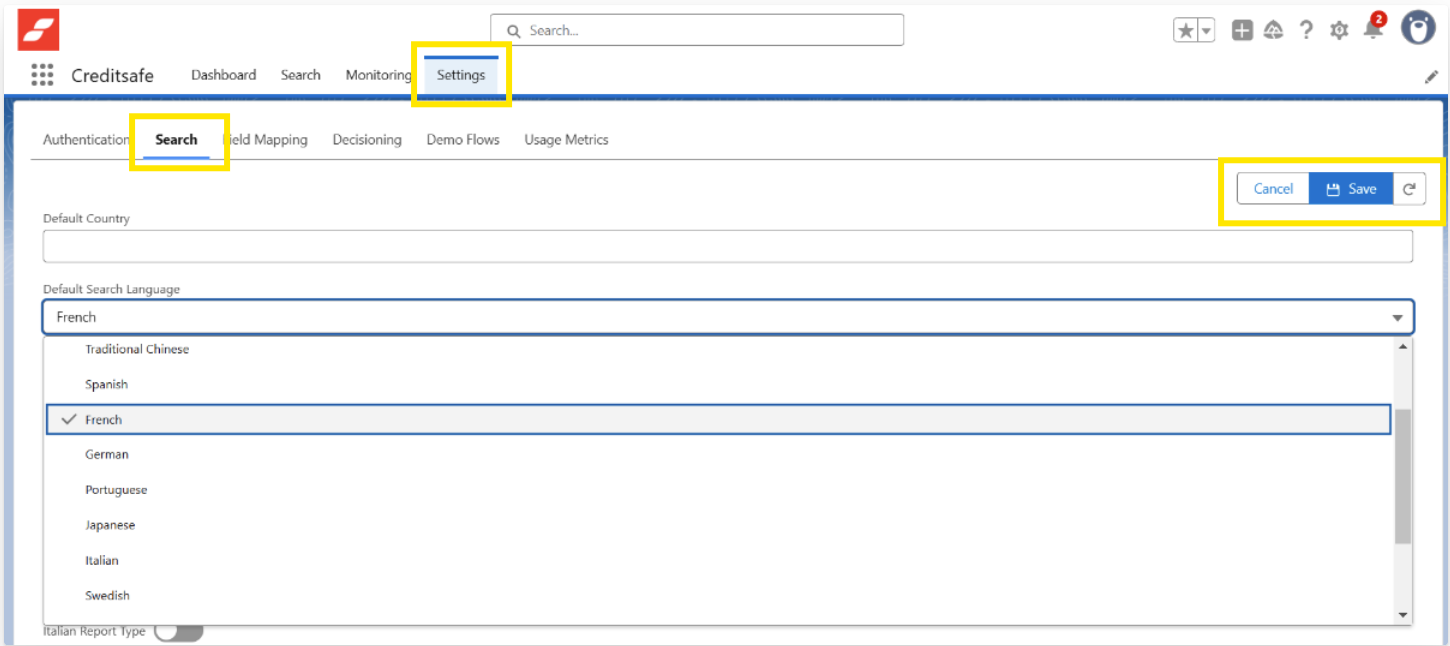Click the language list scroll-up arrow
This screenshot has width=1450, height=646.
pyautogui.click(x=1402, y=346)
